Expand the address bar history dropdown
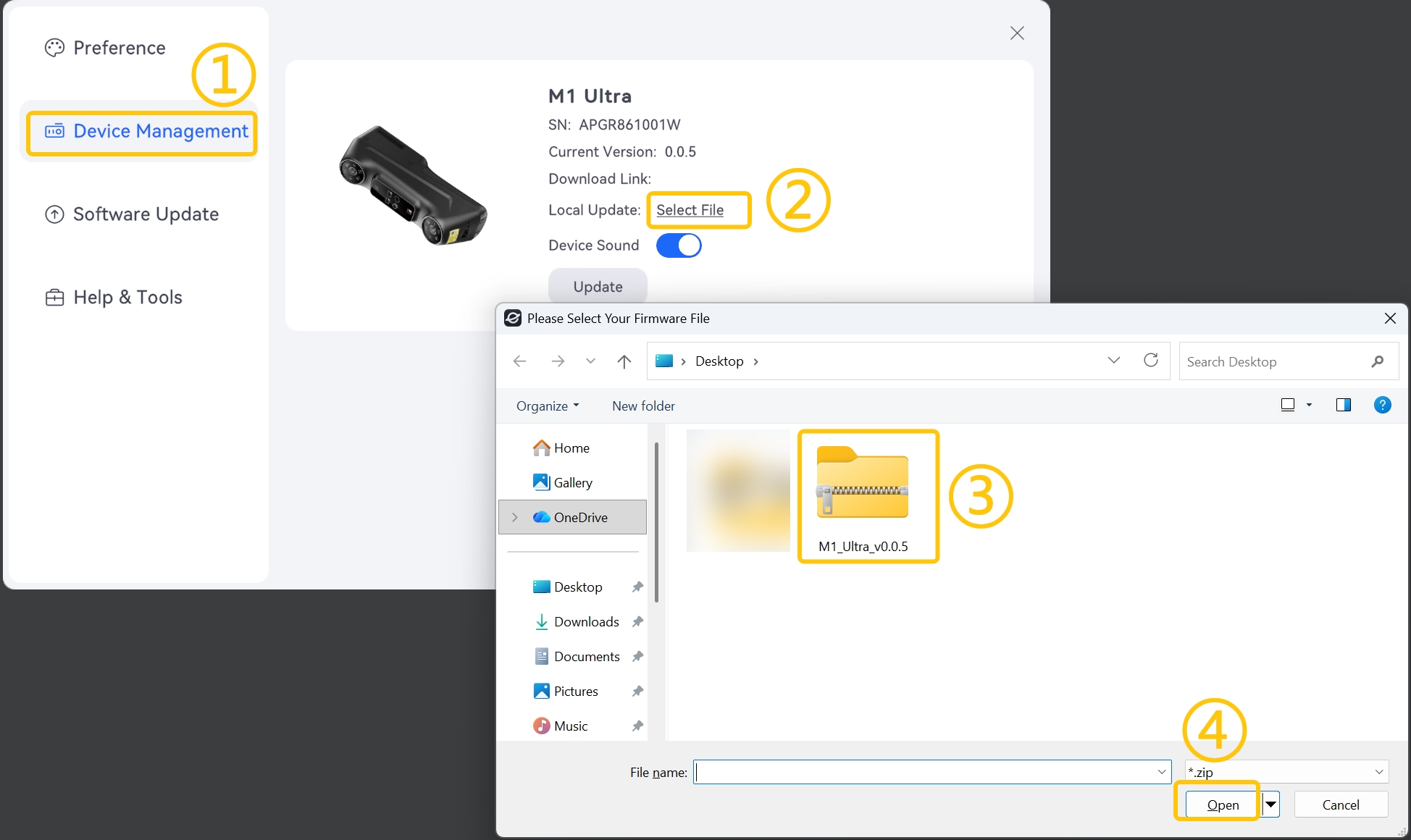This screenshot has width=1411, height=840. click(x=1114, y=361)
